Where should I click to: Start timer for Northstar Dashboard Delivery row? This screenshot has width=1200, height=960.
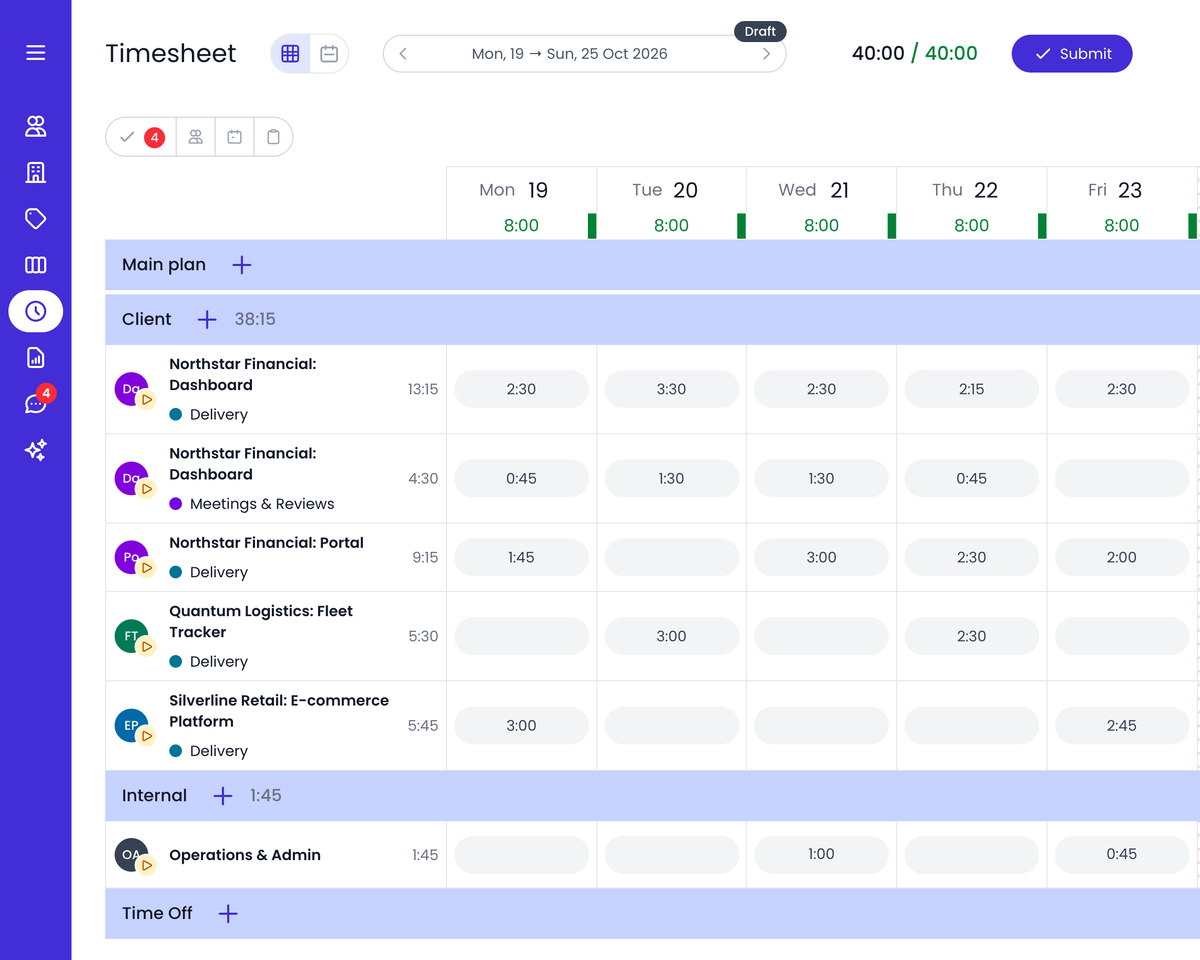[146, 399]
